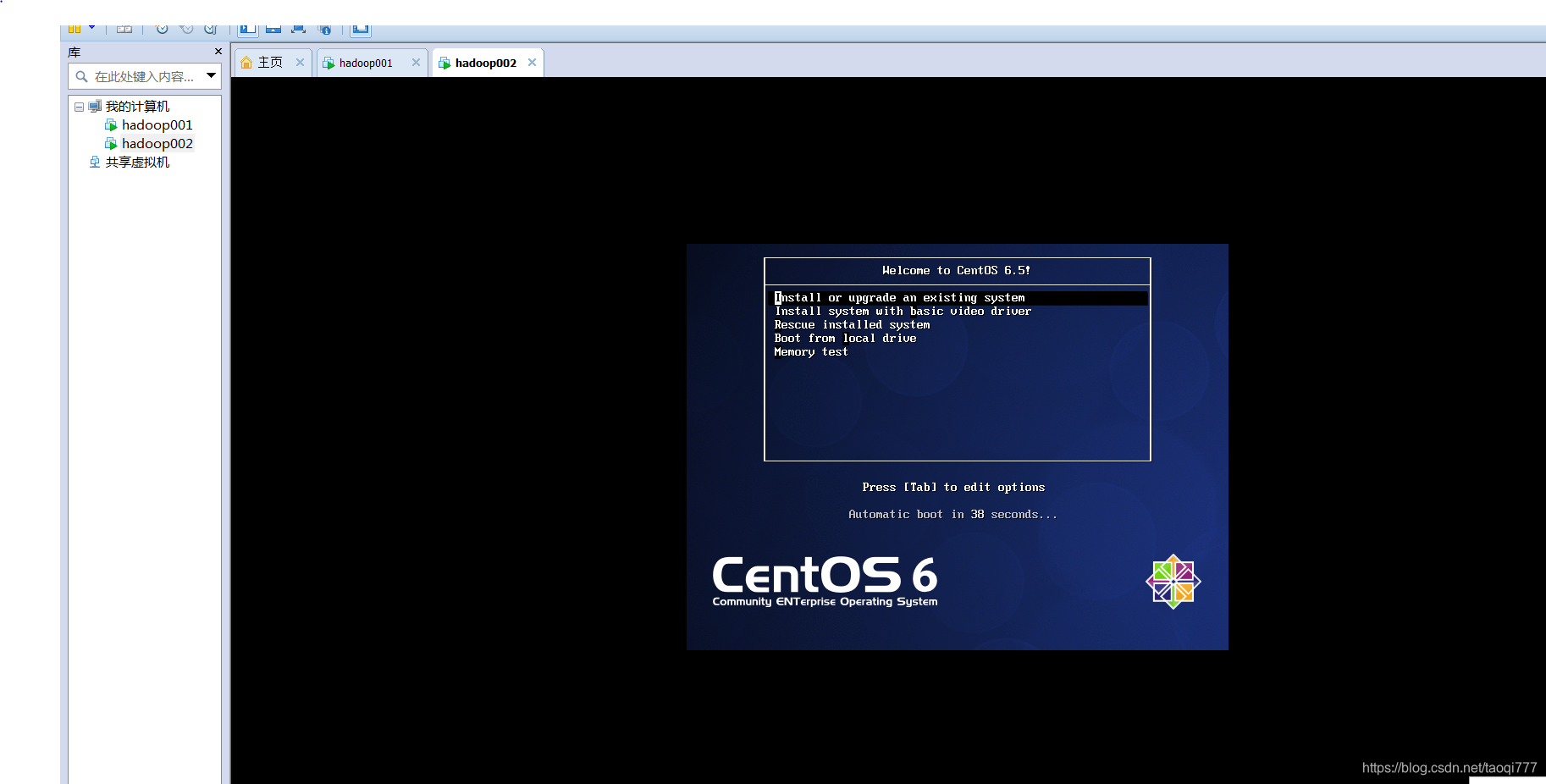
Task: Click the 共享虚拟机 shared VMs icon
Action: pyautogui.click(x=95, y=162)
